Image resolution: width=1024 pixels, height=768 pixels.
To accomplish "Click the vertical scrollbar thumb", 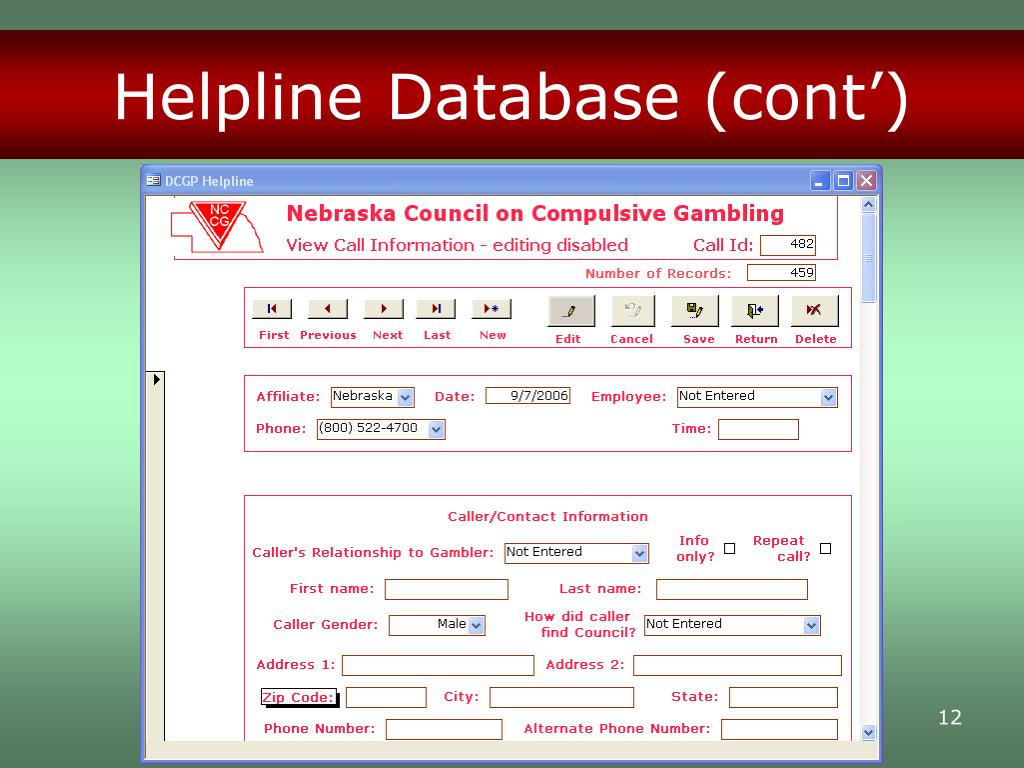I will [868, 258].
